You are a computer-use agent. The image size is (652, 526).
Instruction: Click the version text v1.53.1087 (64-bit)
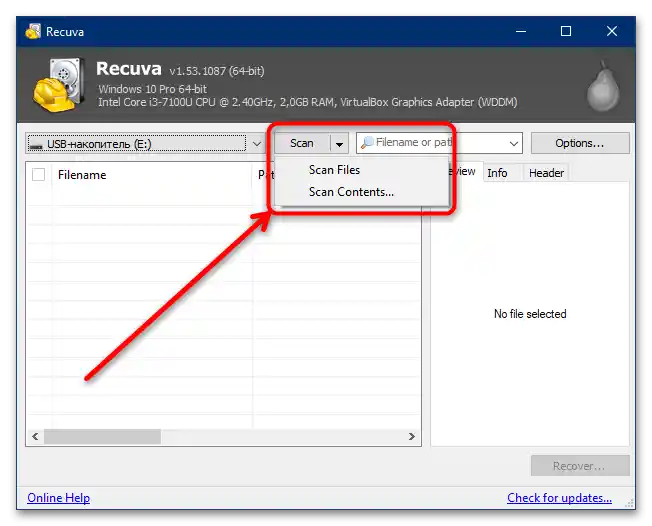click(x=217, y=71)
